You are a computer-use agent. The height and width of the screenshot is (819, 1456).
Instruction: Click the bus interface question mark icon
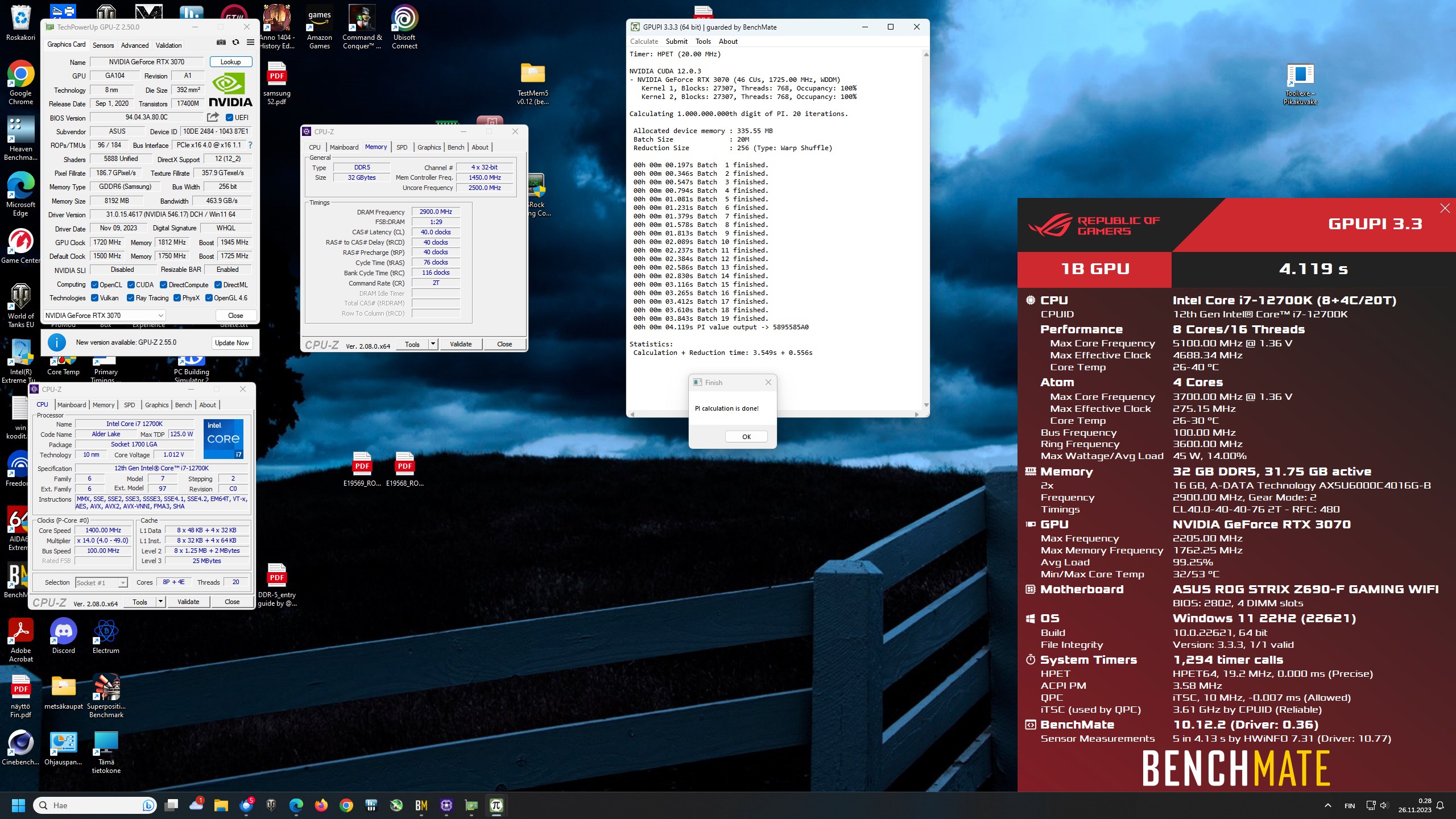point(250,145)
